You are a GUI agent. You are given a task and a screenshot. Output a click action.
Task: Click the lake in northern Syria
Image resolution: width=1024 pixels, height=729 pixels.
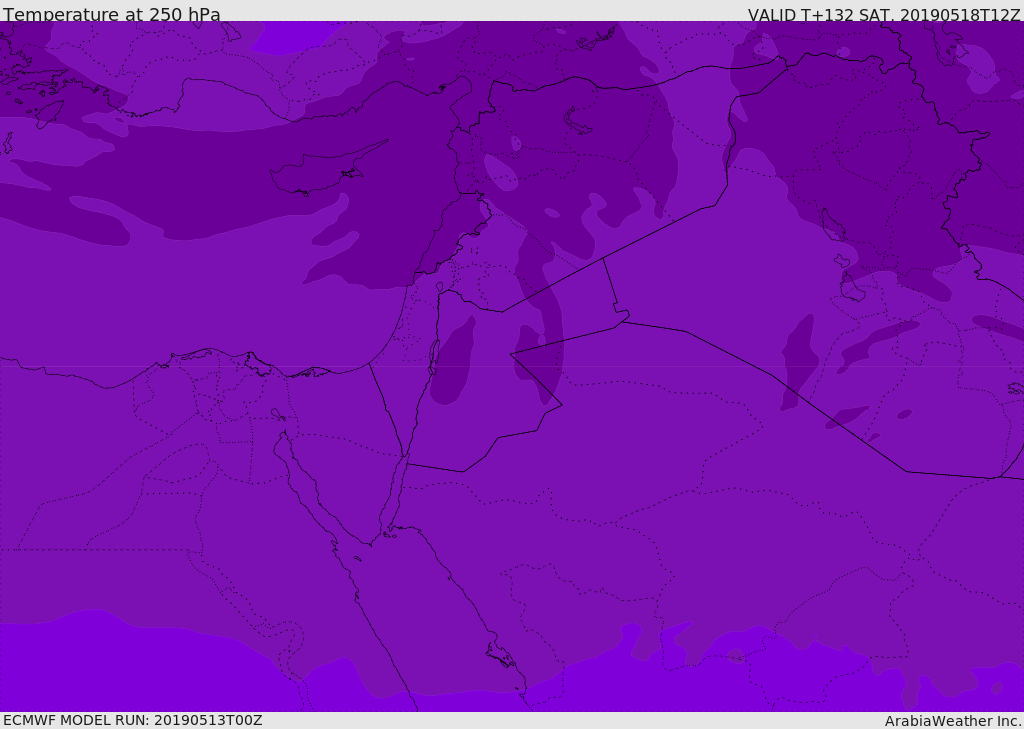click(x=577, y=122)
